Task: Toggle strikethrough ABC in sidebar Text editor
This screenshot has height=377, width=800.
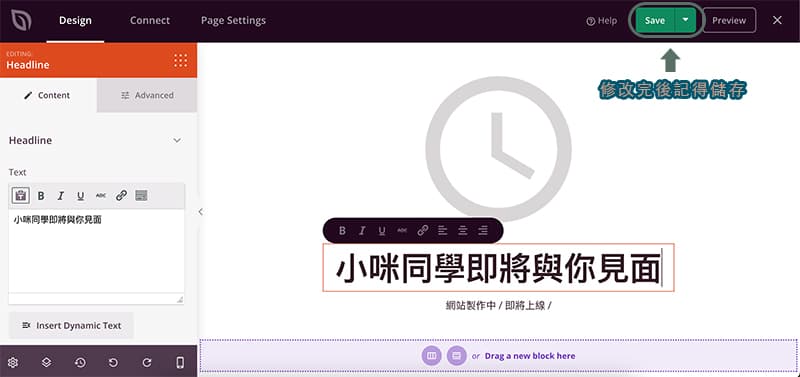Action: click(x=101, y=195)
